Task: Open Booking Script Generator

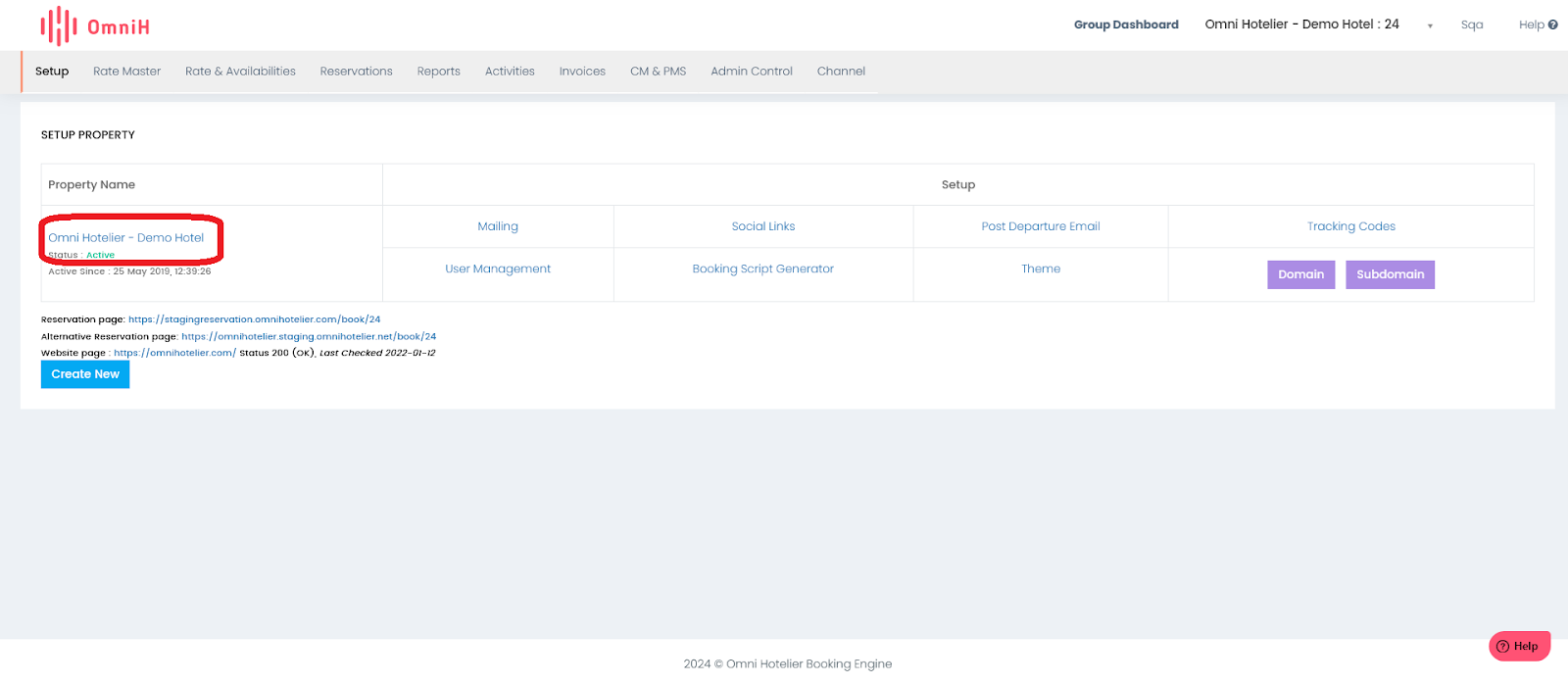Action: [x=763, y=269]
